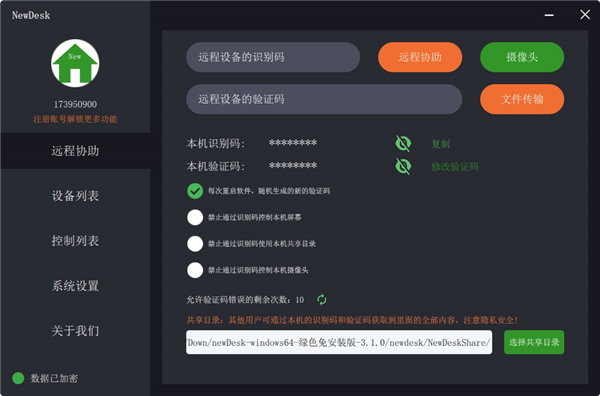Click the green 摄像头 button
Image resolution: width=600 pixels, height=396 pixels.
pos(522,57)
